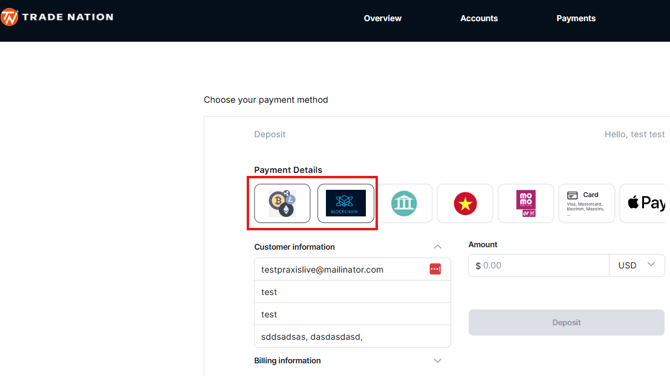This screenshot has width=670, height=376.
Task: Click the Deposit button
Action: click(x=566, y=323)
